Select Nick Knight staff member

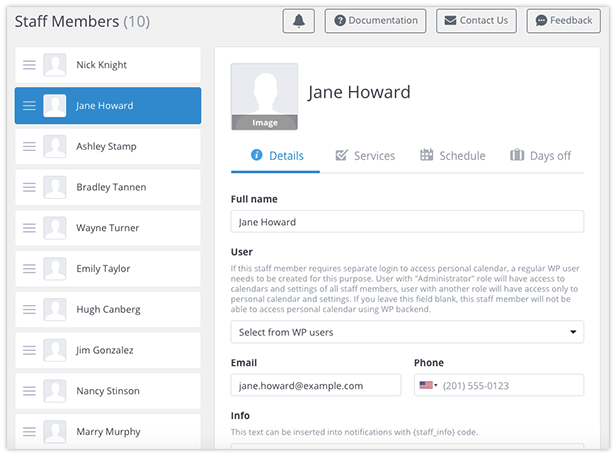coord(108,65)
